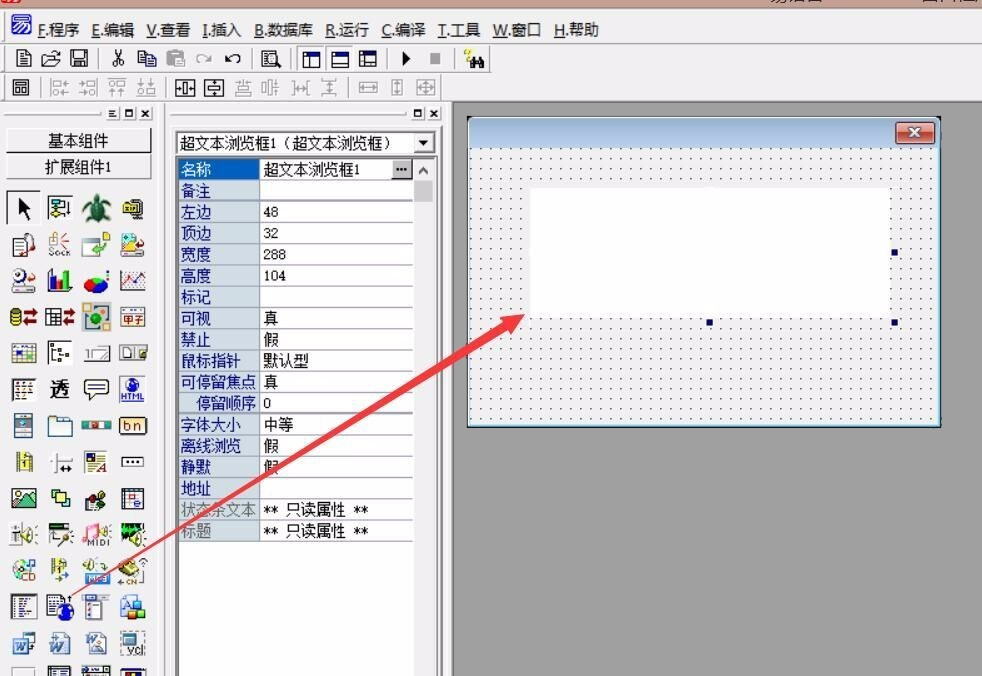
Task: Toggle the 离线浏览 property value
Action: pyautogui.click(x=336, y=446)
